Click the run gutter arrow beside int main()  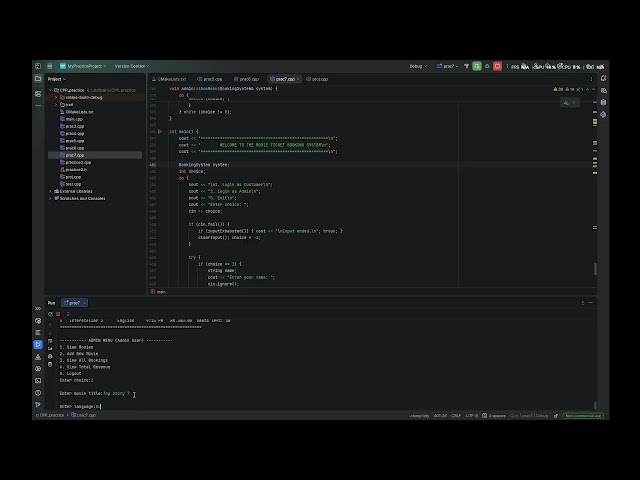click(x=160, y=131)
